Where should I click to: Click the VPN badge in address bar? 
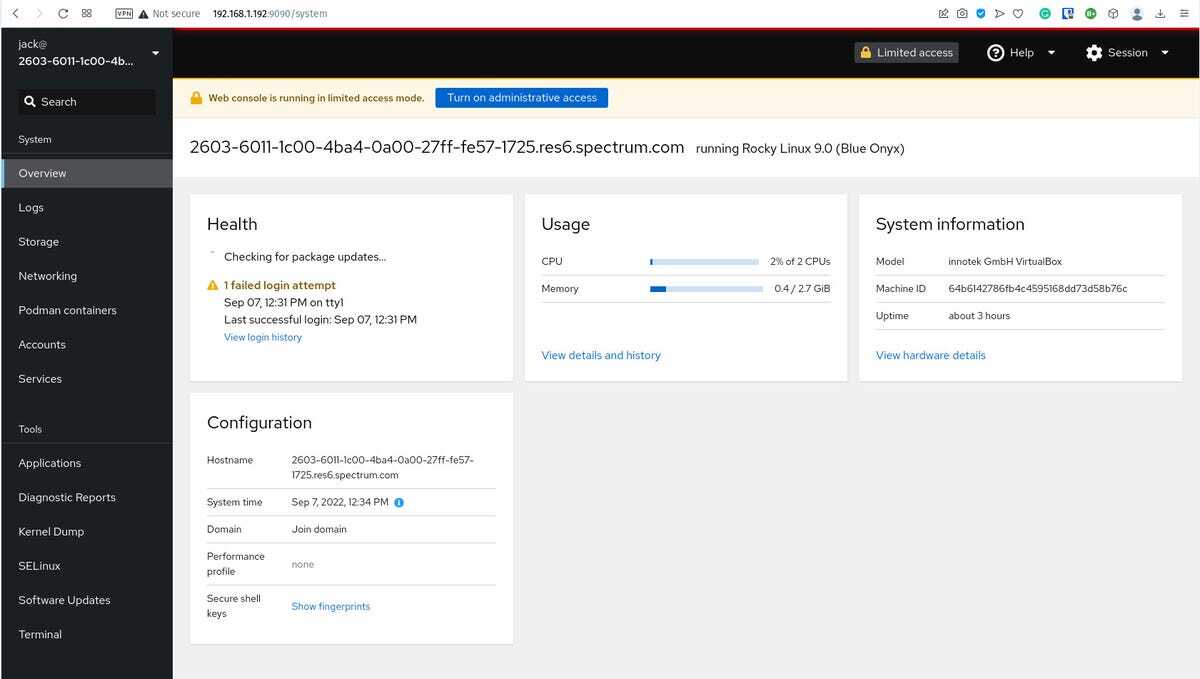(x=124, y=14)
